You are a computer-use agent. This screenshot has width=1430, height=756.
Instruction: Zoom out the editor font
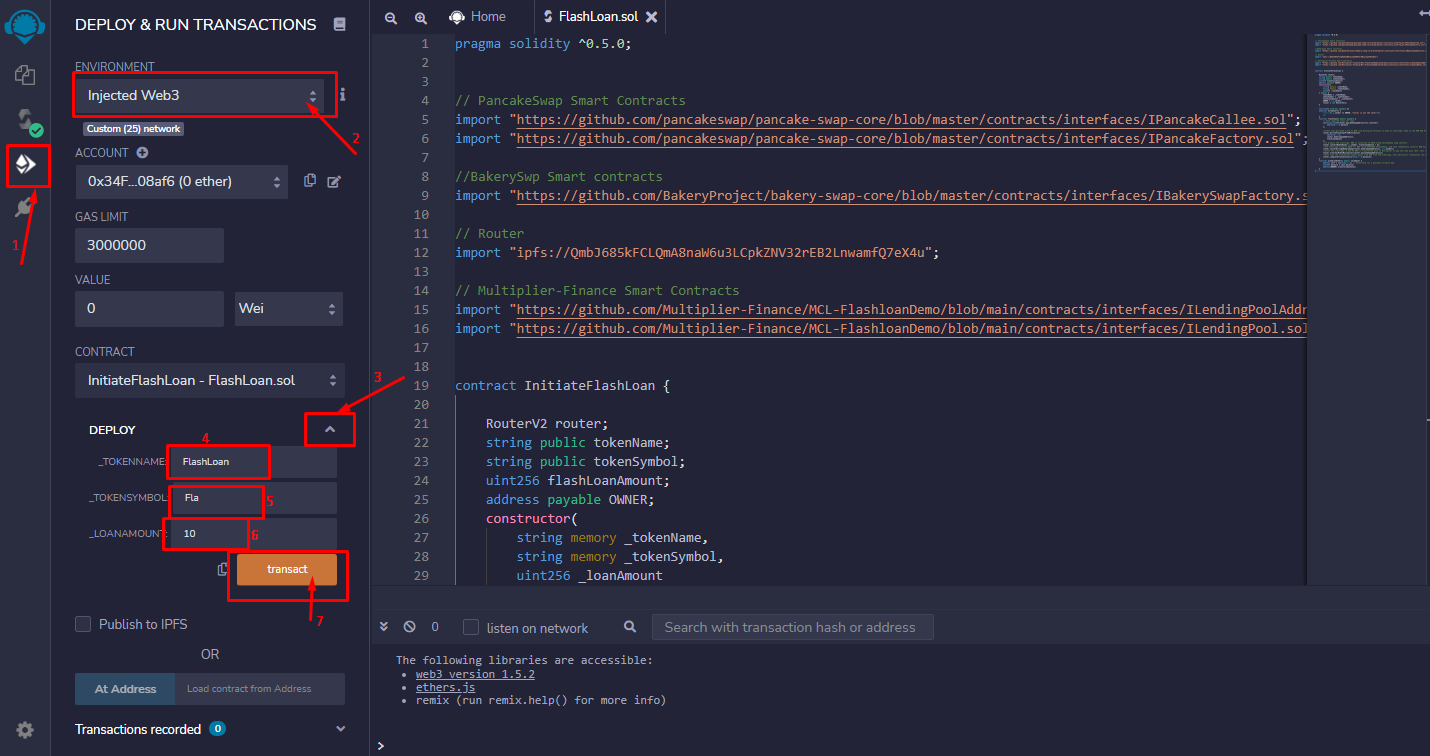(391, 17)
